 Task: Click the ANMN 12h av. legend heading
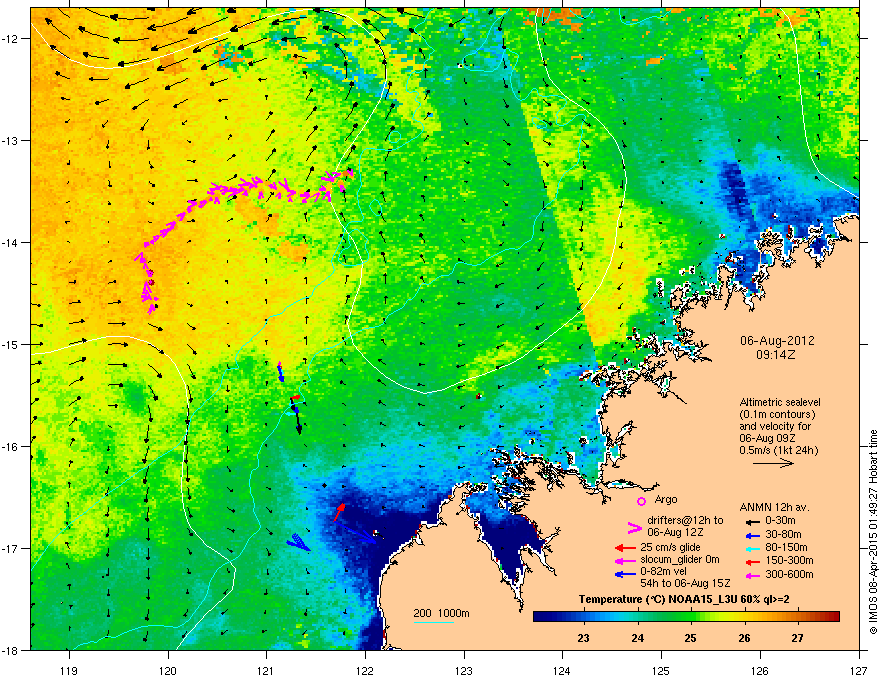point(774,507)
